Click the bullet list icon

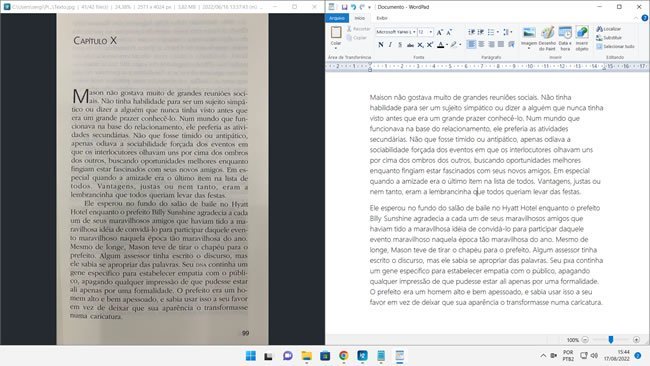pos(491,32)
